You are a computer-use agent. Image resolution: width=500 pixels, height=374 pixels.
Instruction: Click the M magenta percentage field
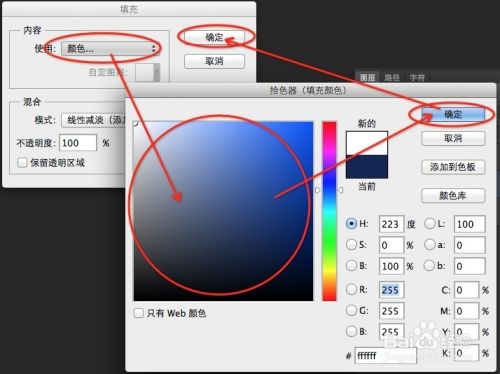[467, 311]
